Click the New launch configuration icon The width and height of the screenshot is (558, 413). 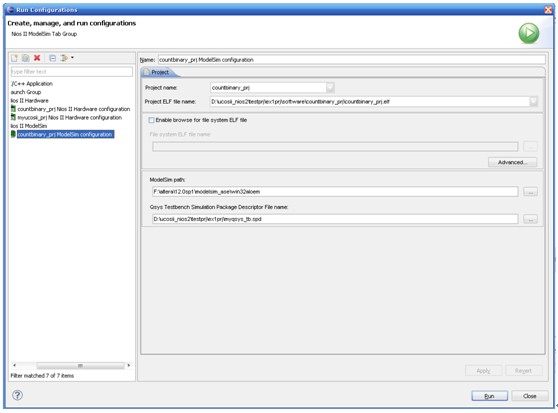14,58
